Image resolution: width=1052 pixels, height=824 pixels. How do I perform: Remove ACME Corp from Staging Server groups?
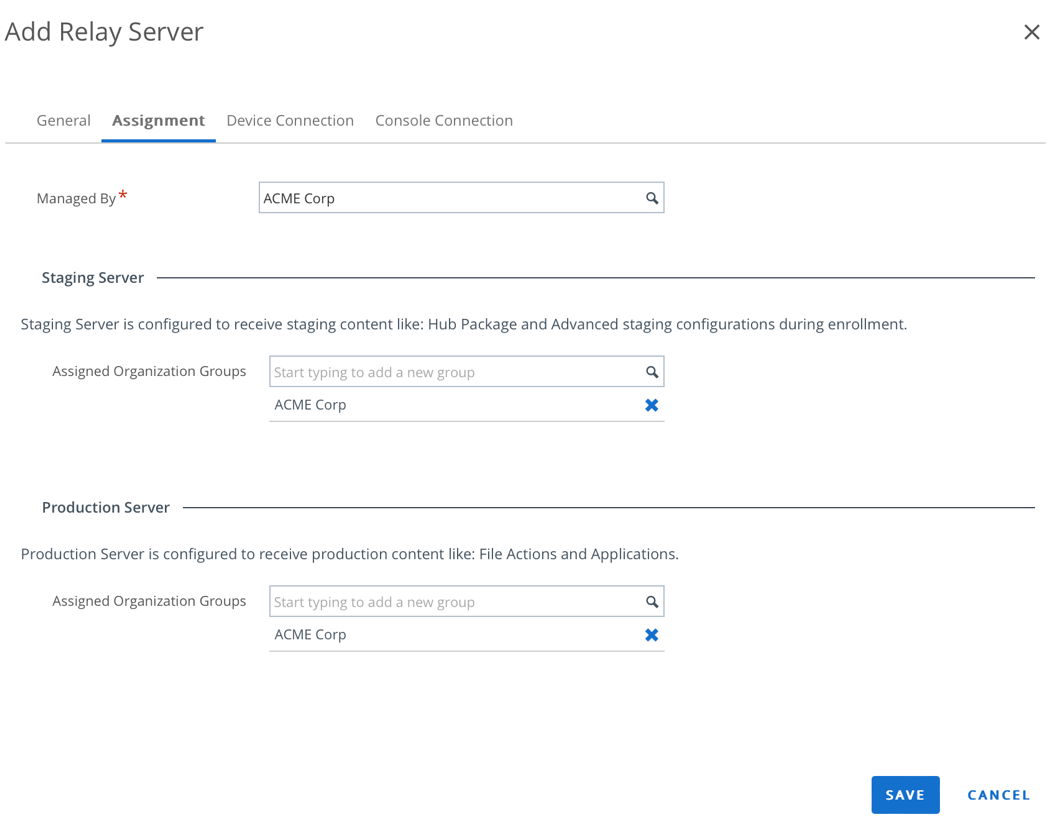point(652,405)
